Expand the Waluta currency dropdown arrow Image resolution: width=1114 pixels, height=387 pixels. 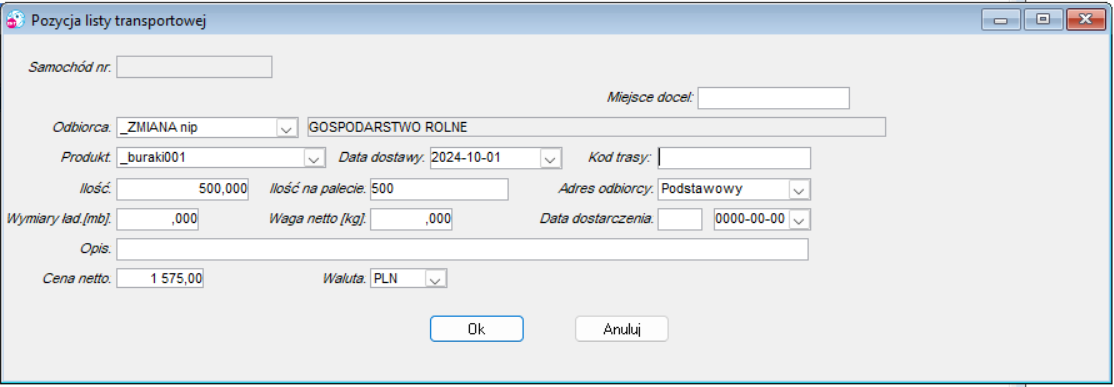point(436,278)
